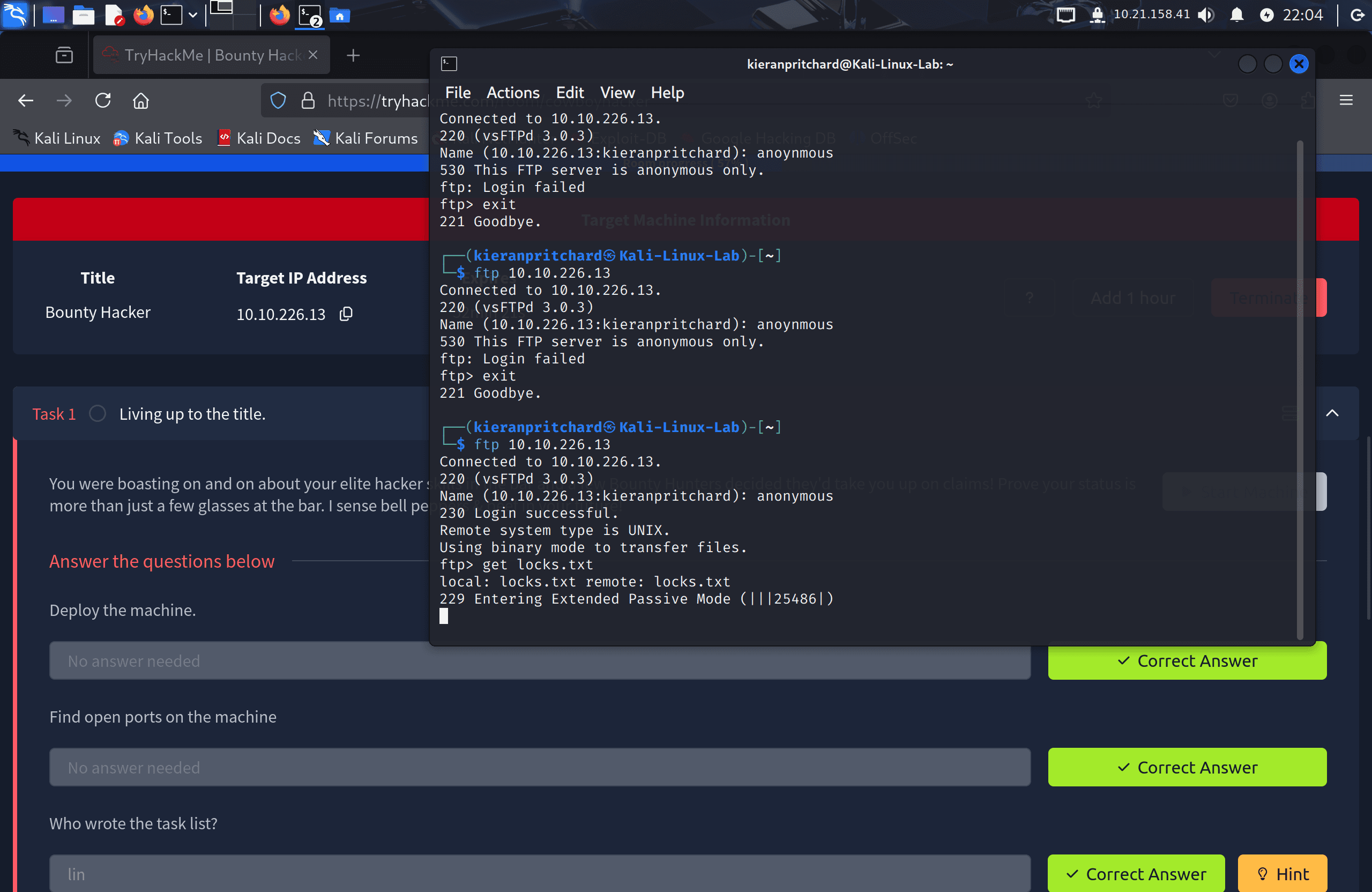Open the terminal View menu
The width and height of the screenshot is (1372, 892).
point(617,93)
